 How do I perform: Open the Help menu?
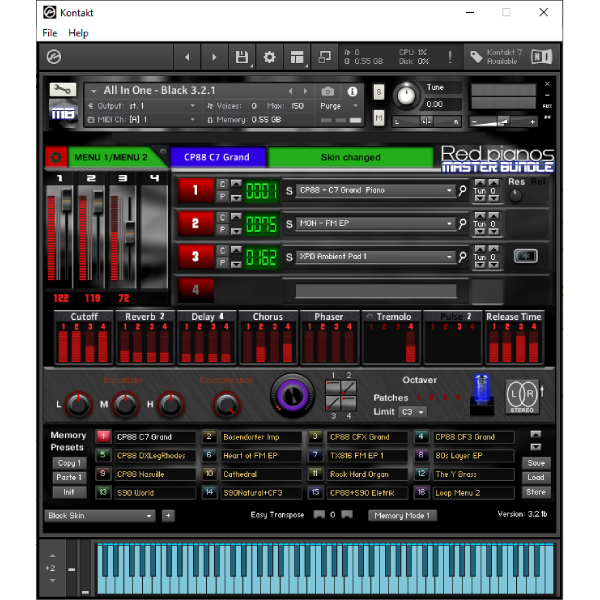coord(78,33)
